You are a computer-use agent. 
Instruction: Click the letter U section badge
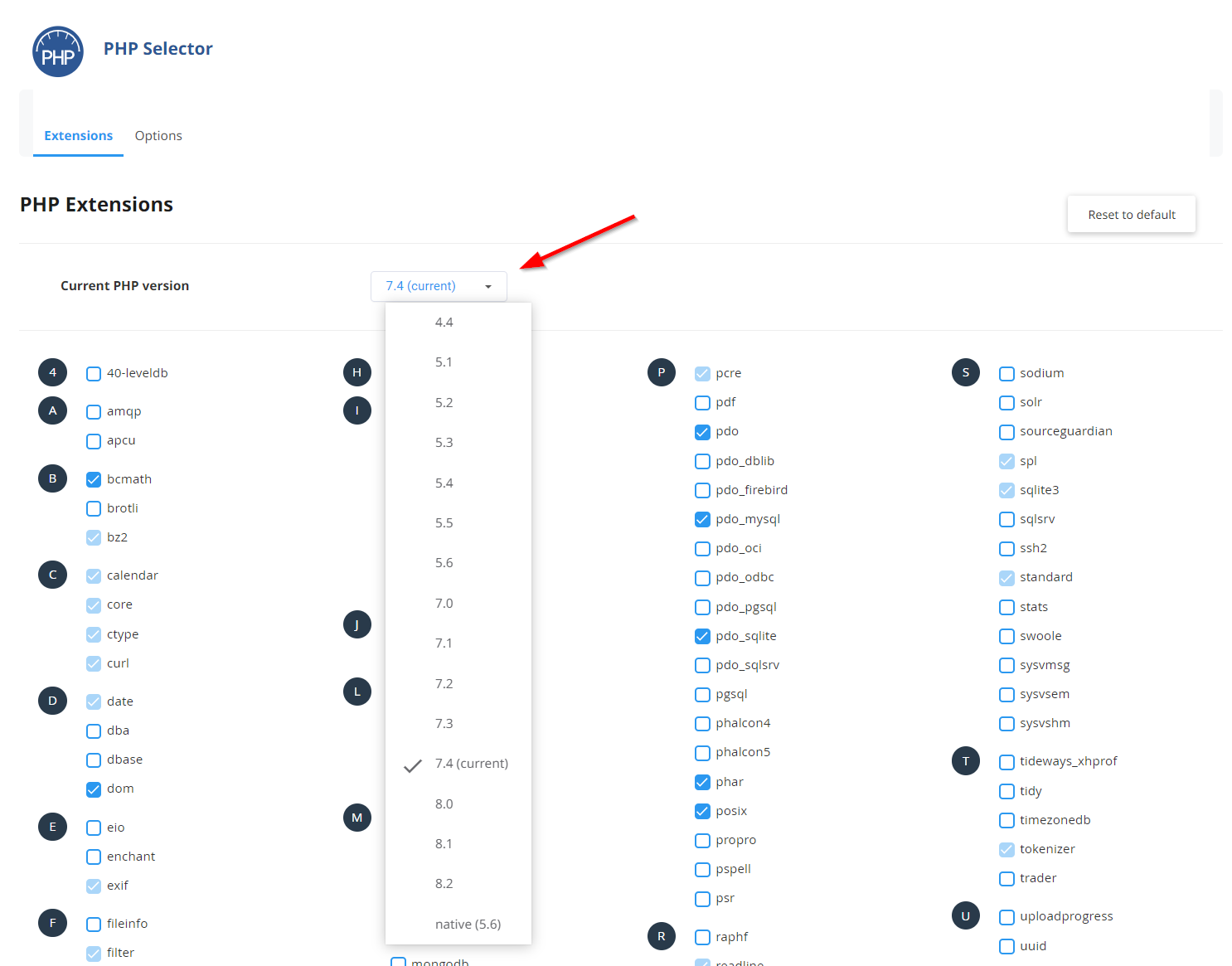965,916
